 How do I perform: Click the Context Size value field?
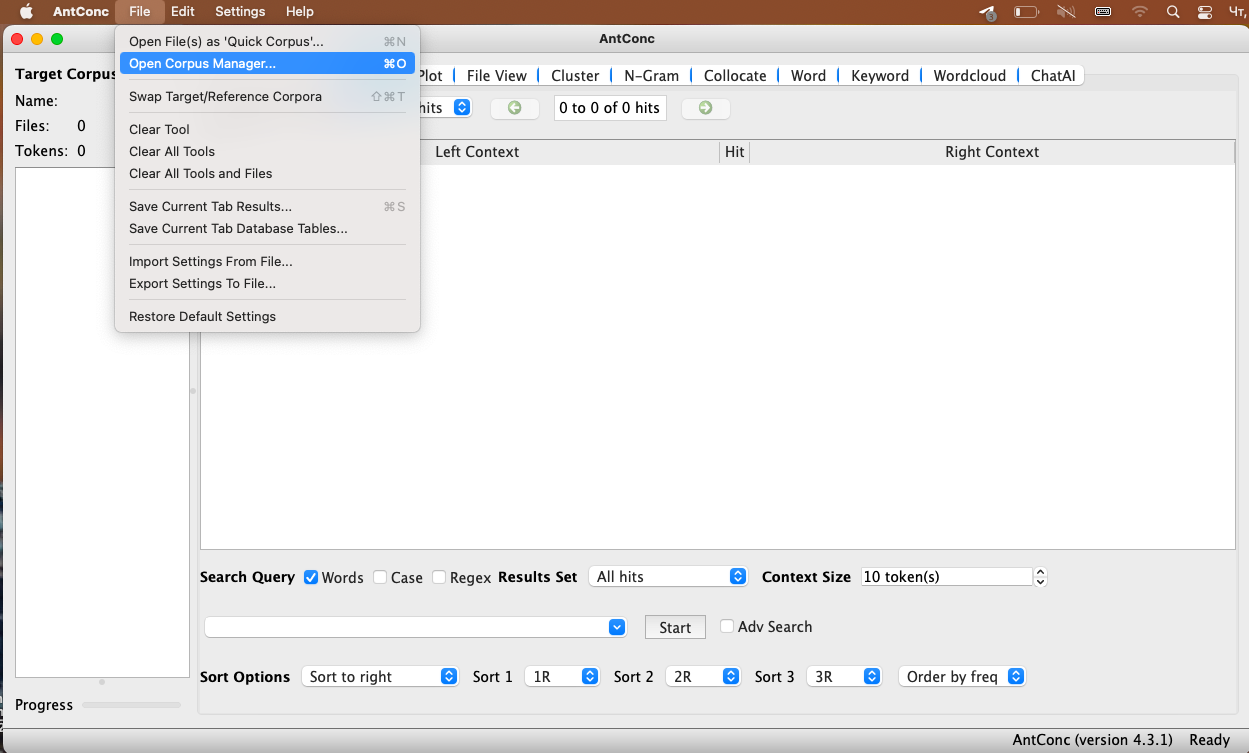tap(946, 577)
